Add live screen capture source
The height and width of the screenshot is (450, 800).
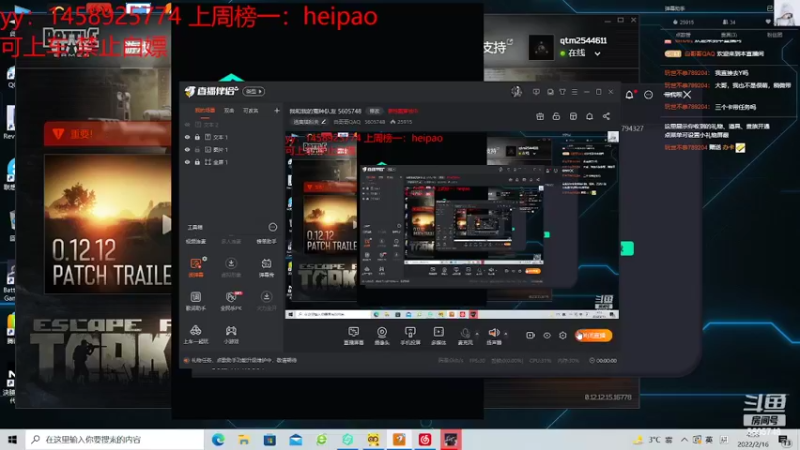pyautogui.click(x=354, y=336)
